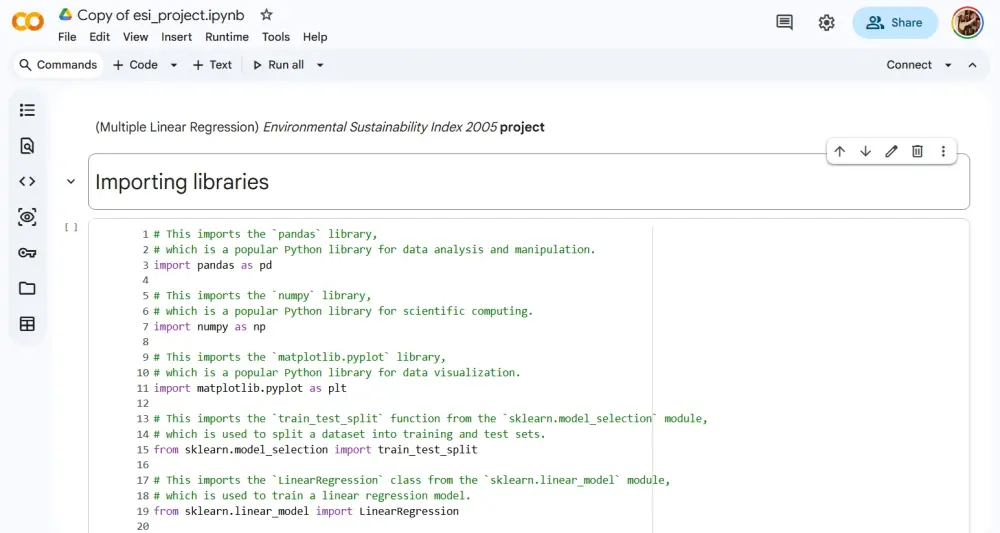Click the Share button
This screenshot has height=533, width=1000.
tap(895, 22)
